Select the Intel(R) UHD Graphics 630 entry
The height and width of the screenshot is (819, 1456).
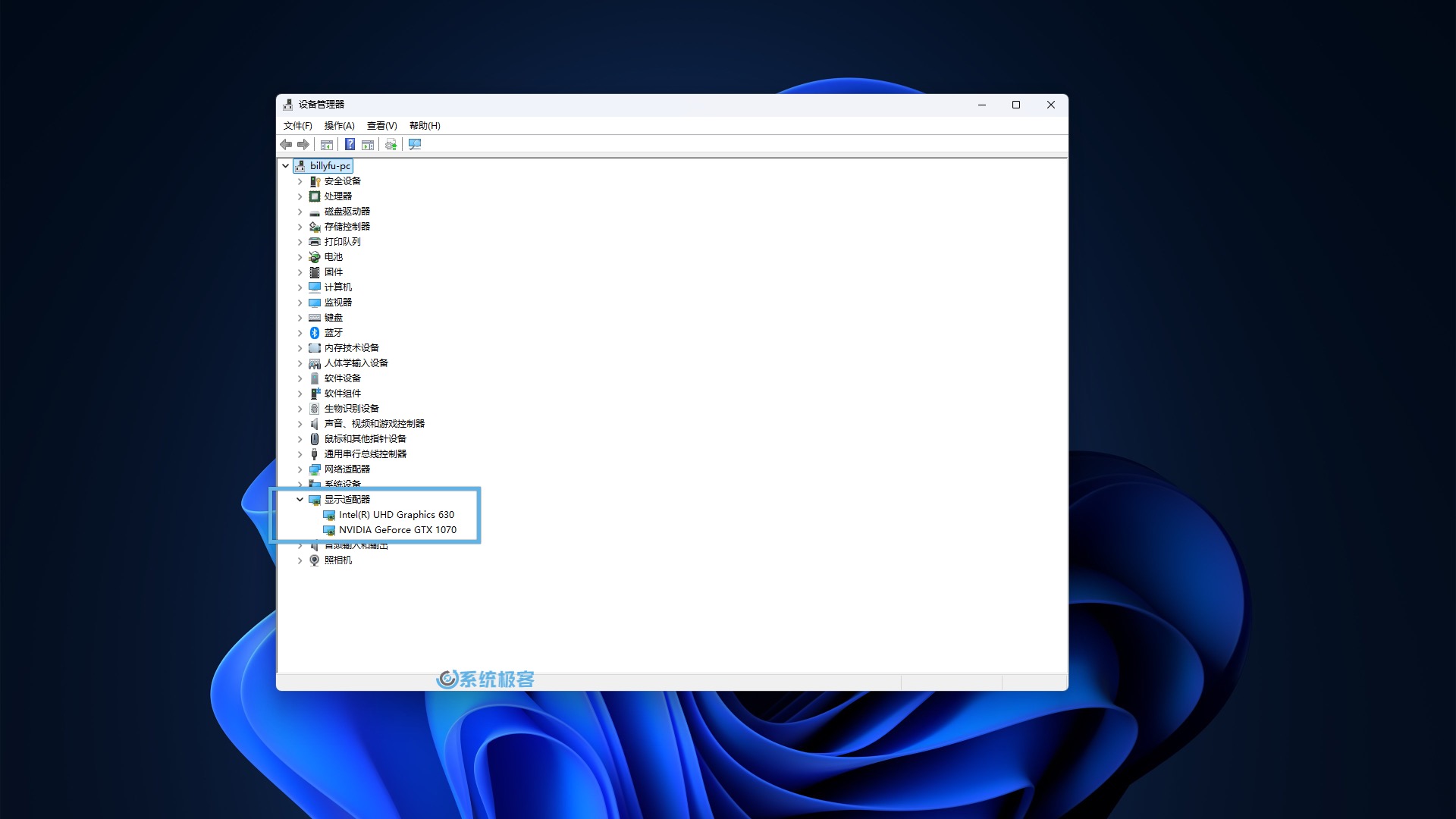tap(397, 514)
